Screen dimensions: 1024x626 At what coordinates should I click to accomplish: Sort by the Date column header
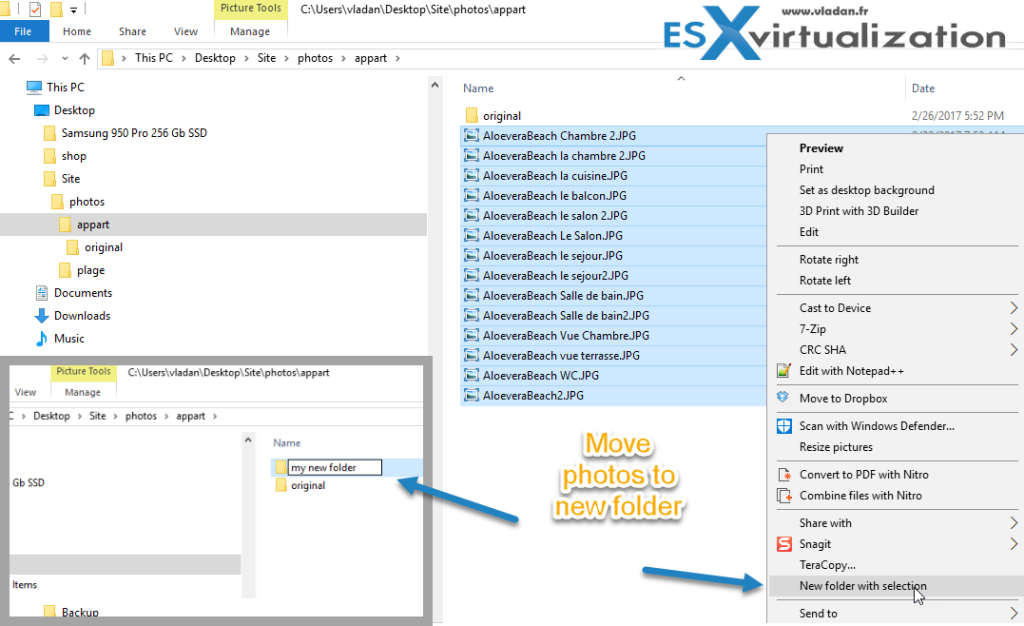923,88
